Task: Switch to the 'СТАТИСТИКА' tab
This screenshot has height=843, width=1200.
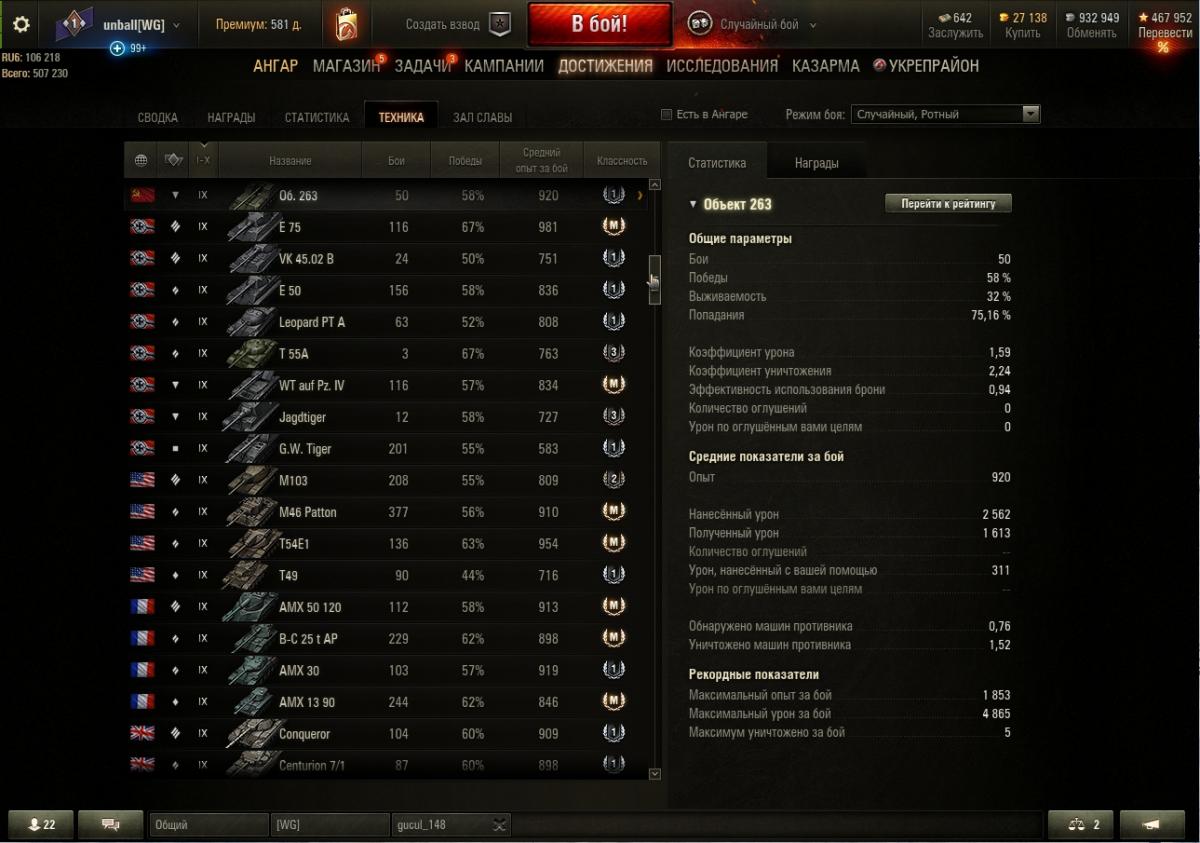Action: [317, 117]
